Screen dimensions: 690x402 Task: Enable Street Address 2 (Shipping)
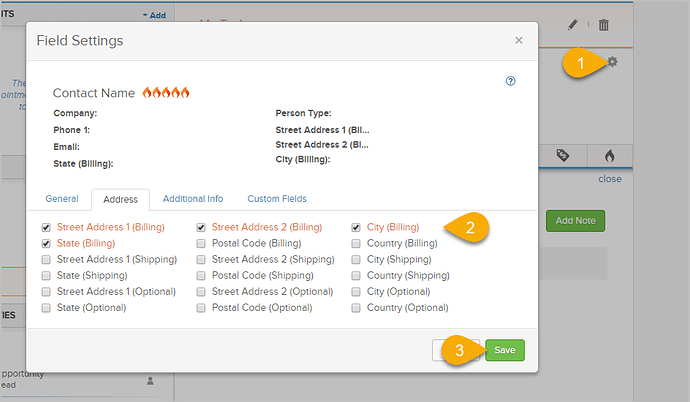coord(201,259)
